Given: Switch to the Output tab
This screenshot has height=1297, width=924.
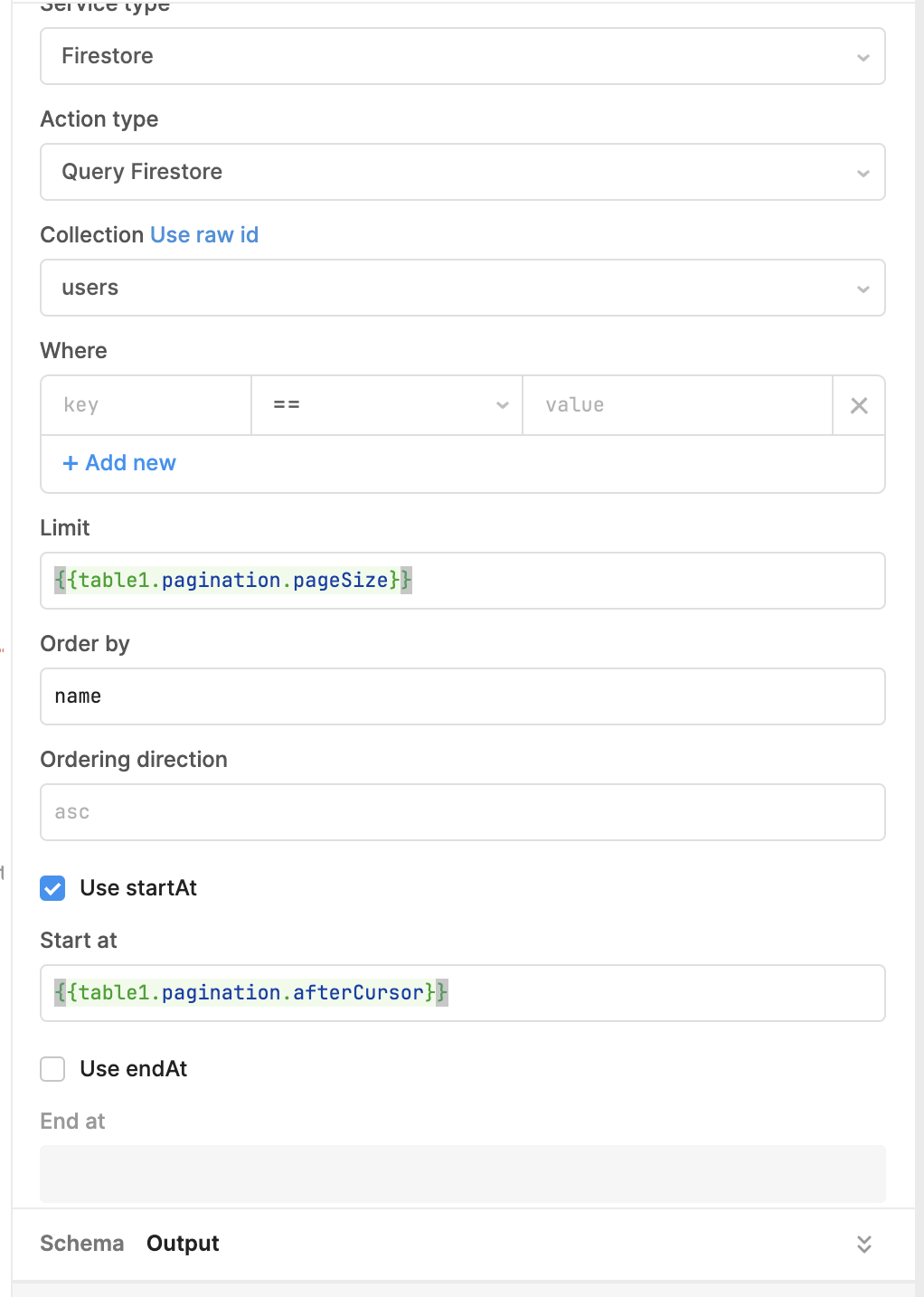Looking at the screenshot, I should click(183, 1244).
